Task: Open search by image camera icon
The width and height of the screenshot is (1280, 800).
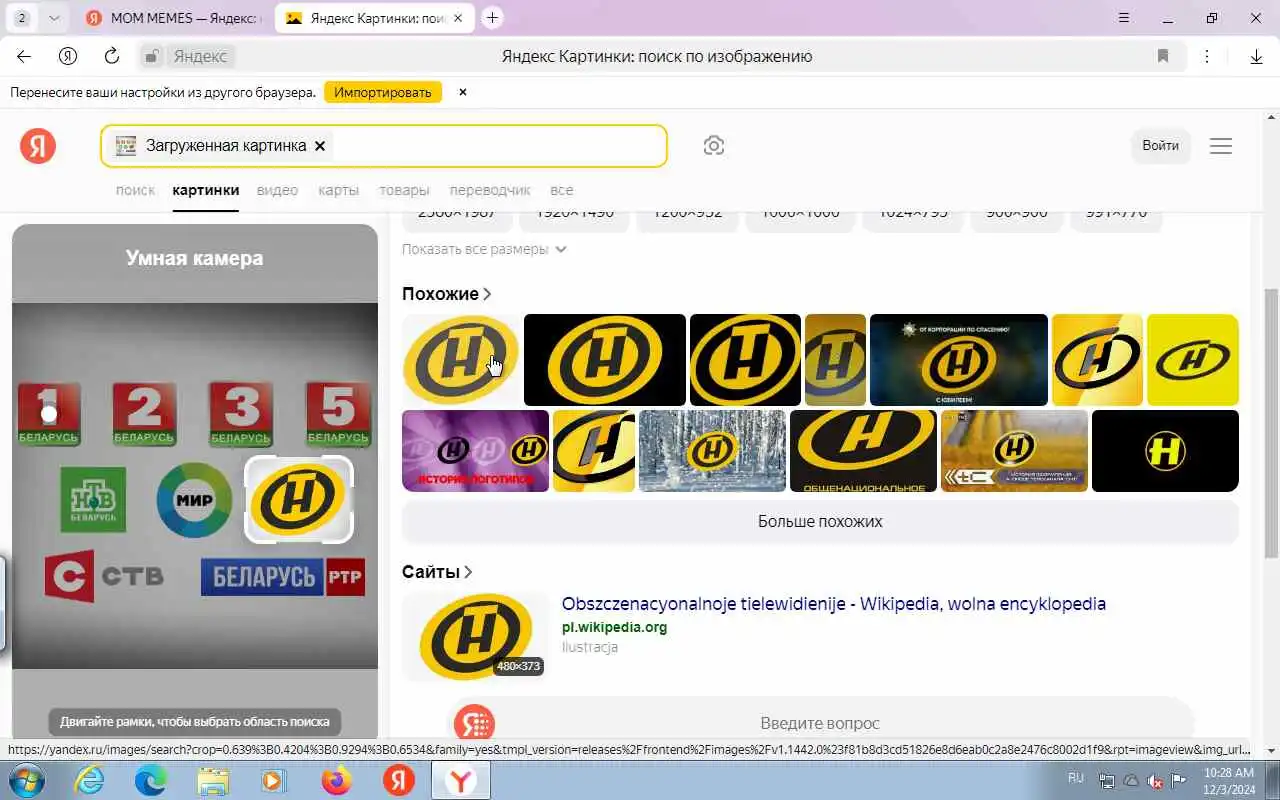Action: point(713,146)
